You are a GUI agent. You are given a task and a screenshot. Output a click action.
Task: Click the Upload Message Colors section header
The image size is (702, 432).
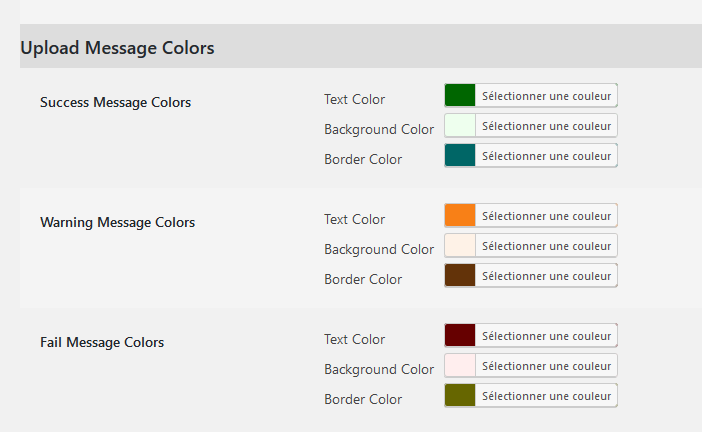tap(117, 48)
